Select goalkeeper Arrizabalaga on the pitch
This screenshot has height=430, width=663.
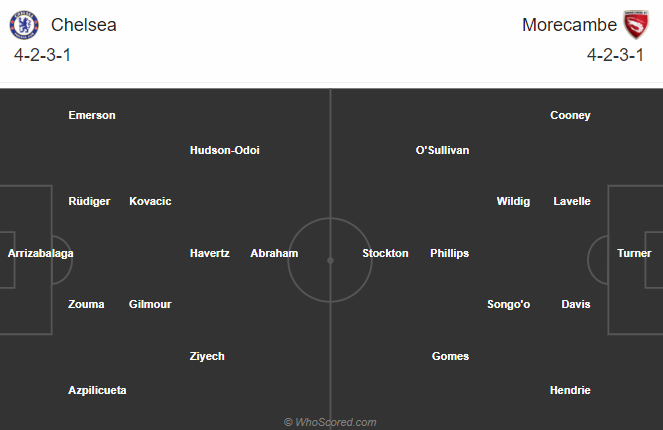pyautogui.click(x=41, y=253)
